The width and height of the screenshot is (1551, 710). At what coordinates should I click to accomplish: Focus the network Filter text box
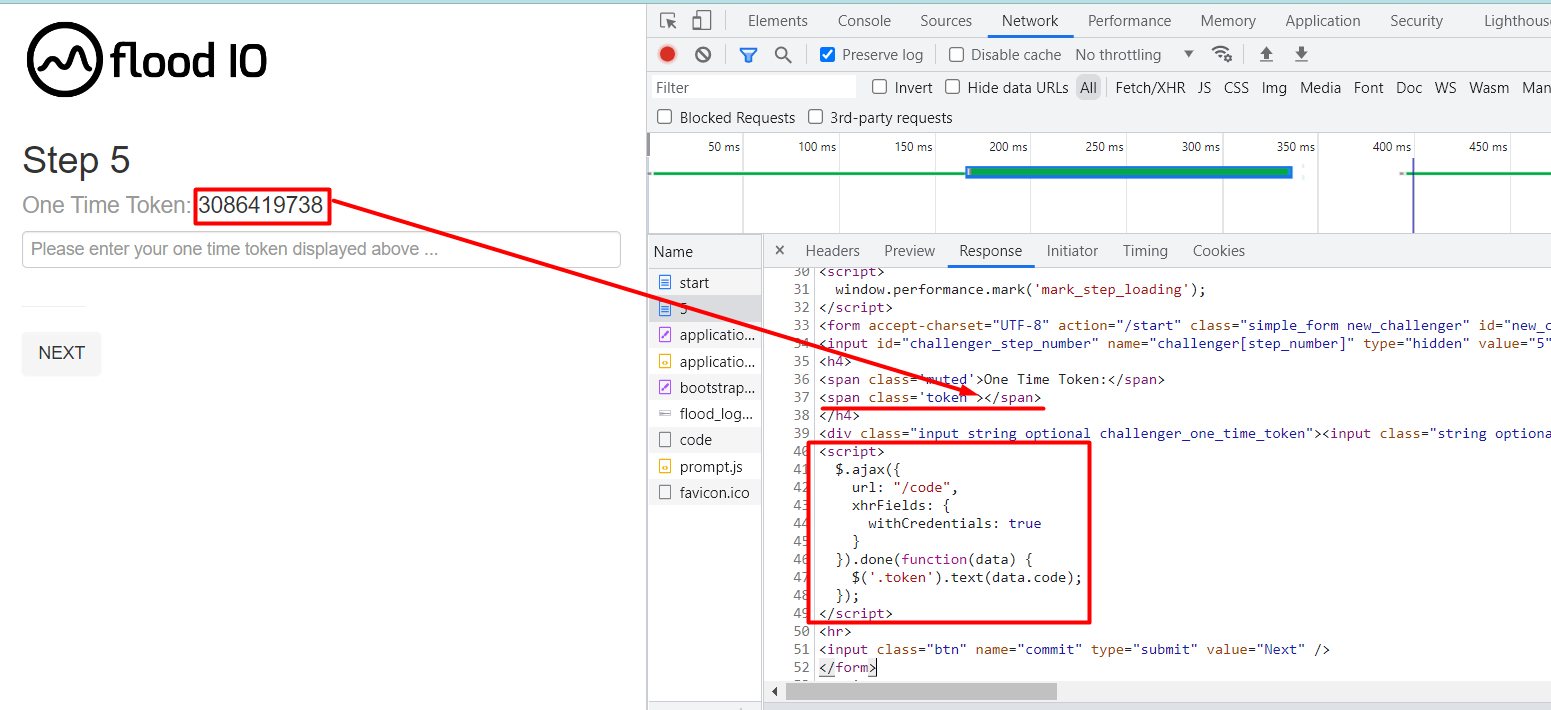click(x=754, y=88)
